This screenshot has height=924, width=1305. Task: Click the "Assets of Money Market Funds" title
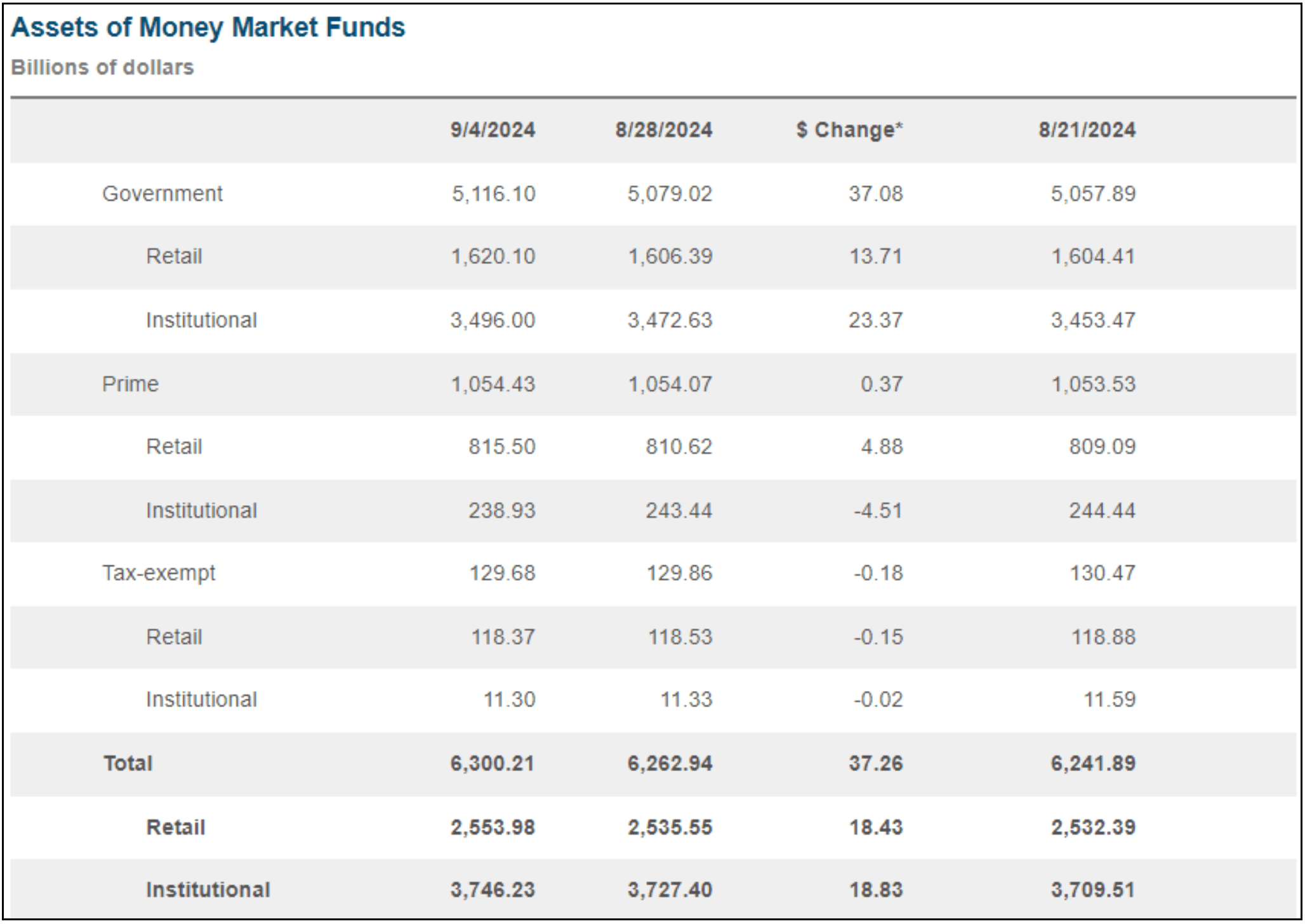208,28
